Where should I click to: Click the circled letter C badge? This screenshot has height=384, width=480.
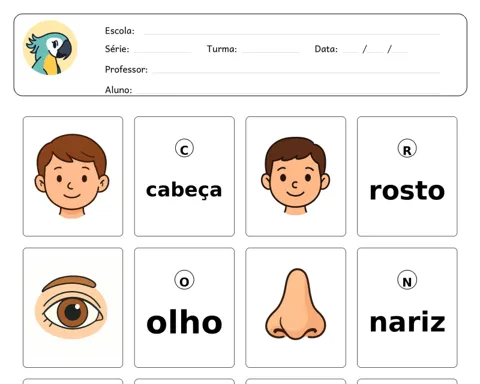(184, 149)
